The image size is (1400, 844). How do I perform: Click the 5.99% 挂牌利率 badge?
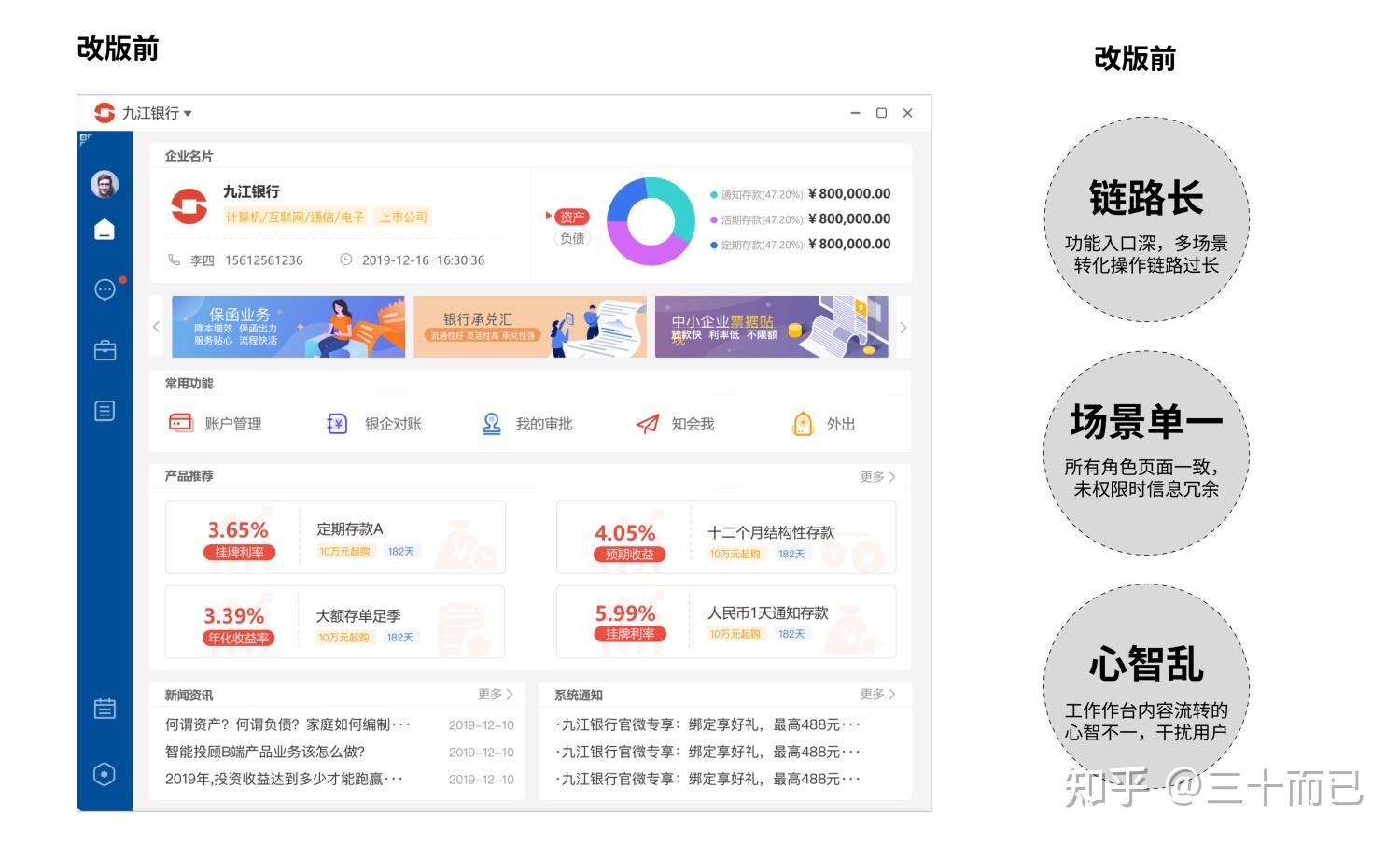(x=629, y=634)
